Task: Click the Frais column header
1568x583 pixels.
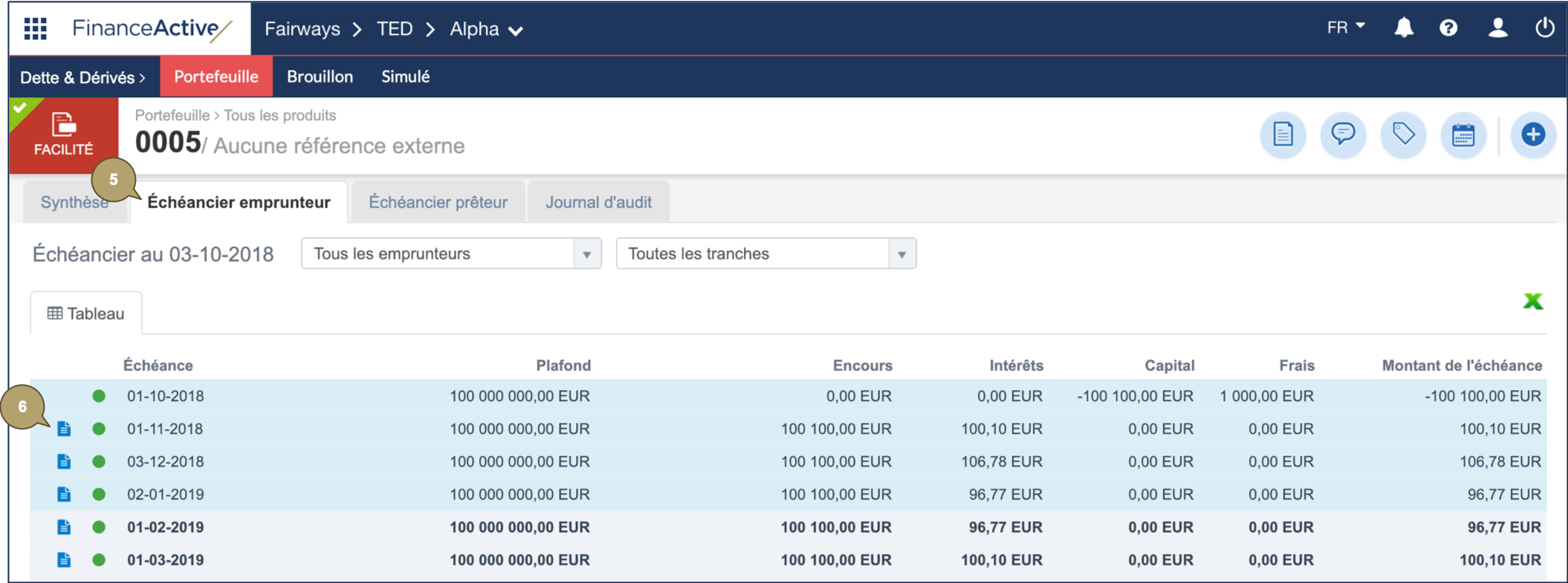Action: [1297, 365]
